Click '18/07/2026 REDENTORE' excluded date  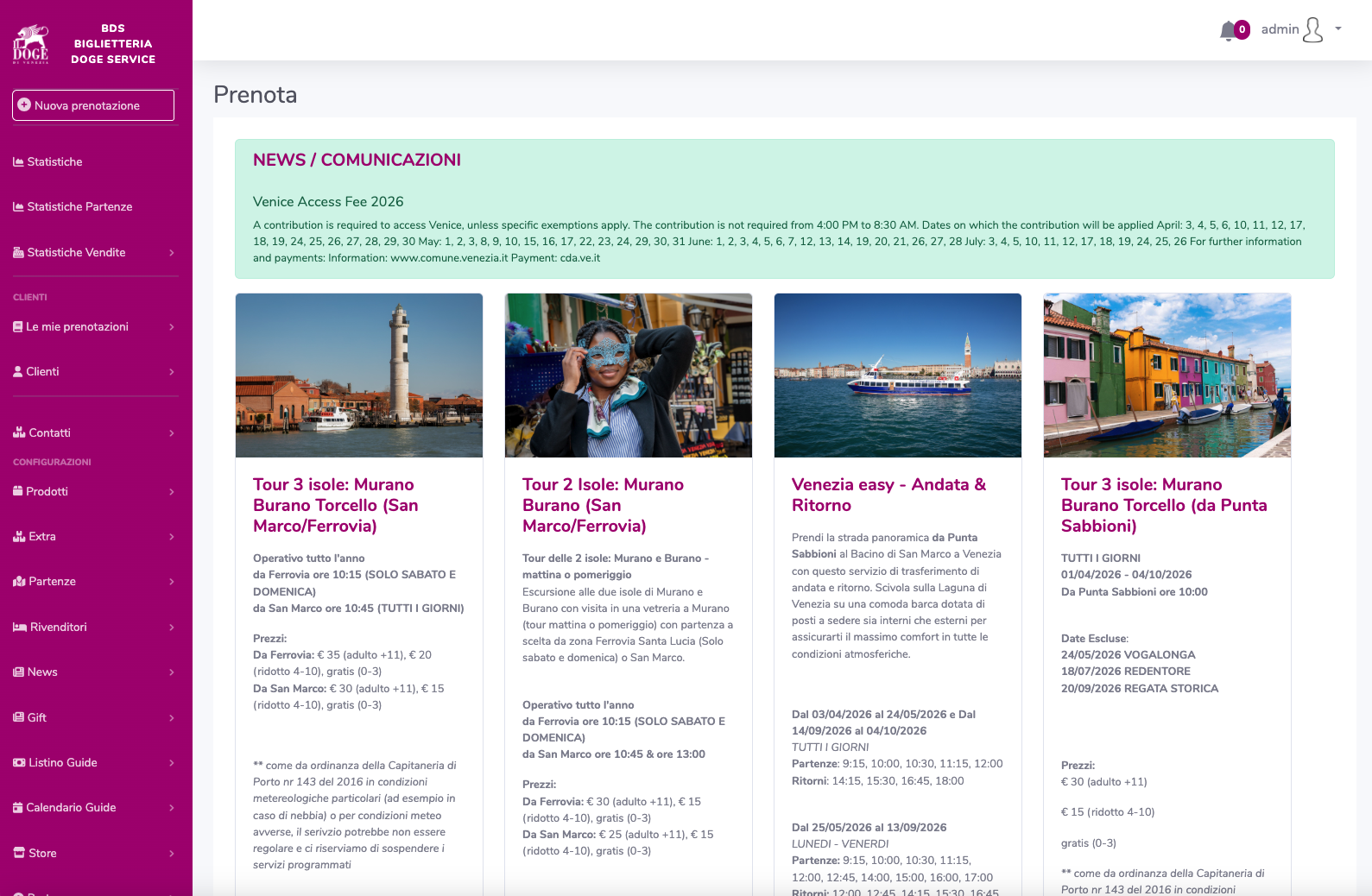pyautogui.click(x=1126, y=672)
